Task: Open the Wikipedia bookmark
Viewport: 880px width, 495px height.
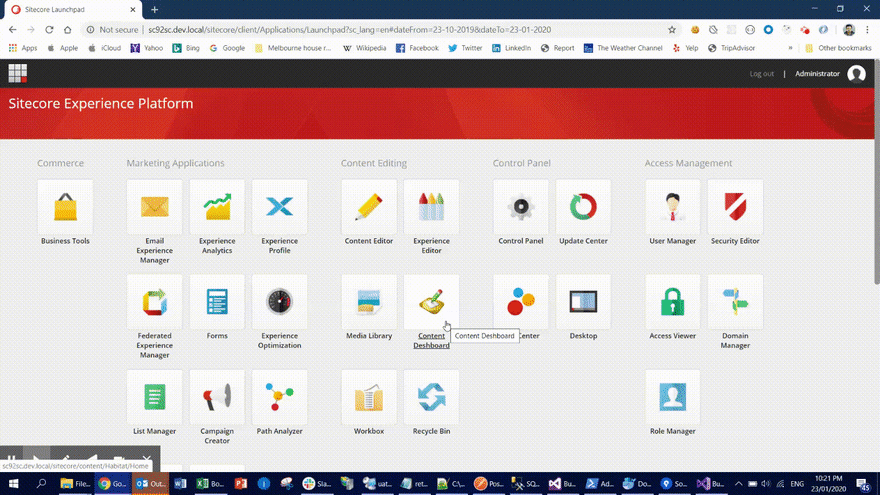Action: 364,48
